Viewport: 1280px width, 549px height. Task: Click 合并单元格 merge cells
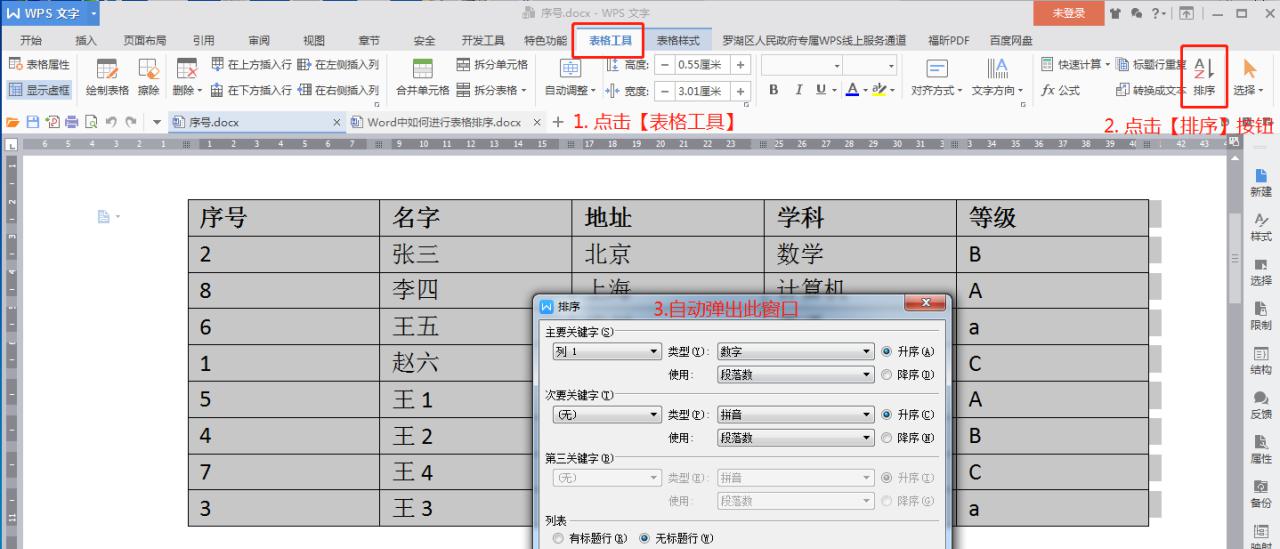422,77
